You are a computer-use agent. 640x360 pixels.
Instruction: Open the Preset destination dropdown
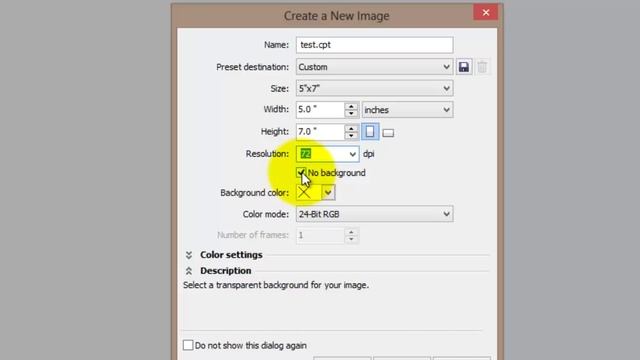click(x=374, y=67)
